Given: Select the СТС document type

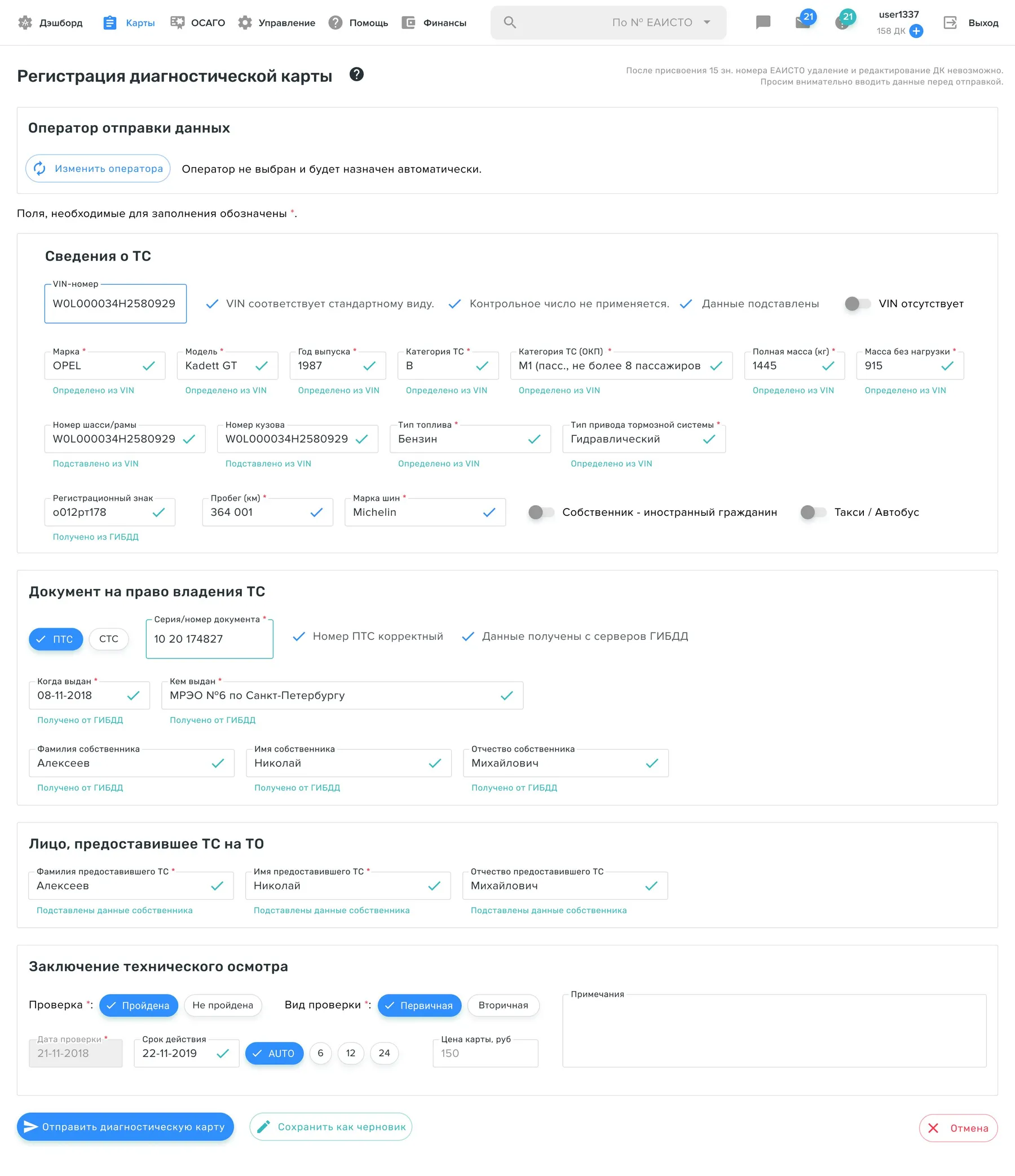Looking at the screenshot, I should tap(109, 639).
